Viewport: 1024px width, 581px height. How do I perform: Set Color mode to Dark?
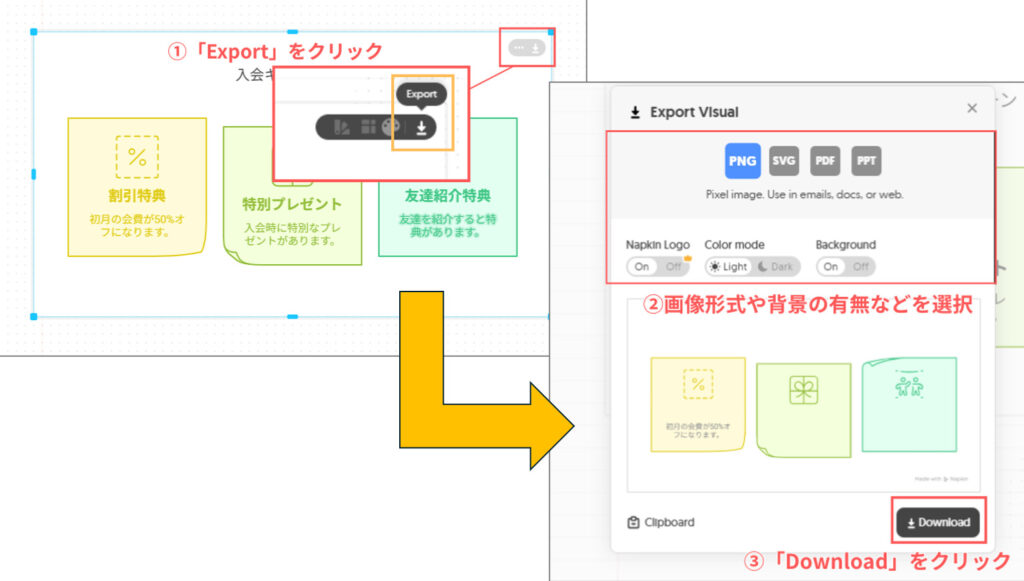[x=775, y=266]
